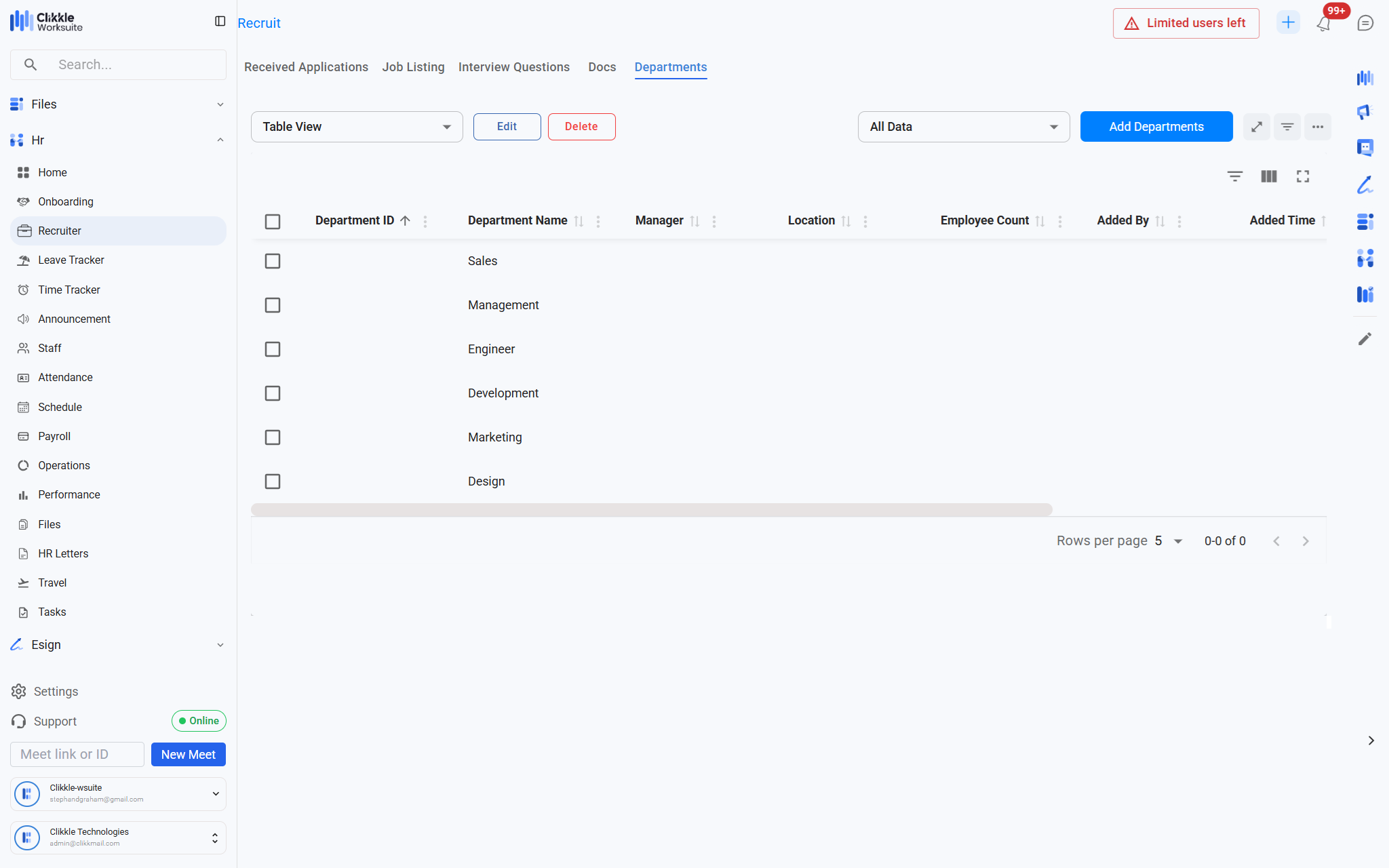Click the table fullscreen icon
This screenshot has height=868, width=1389.
(x=1302, y=176)
